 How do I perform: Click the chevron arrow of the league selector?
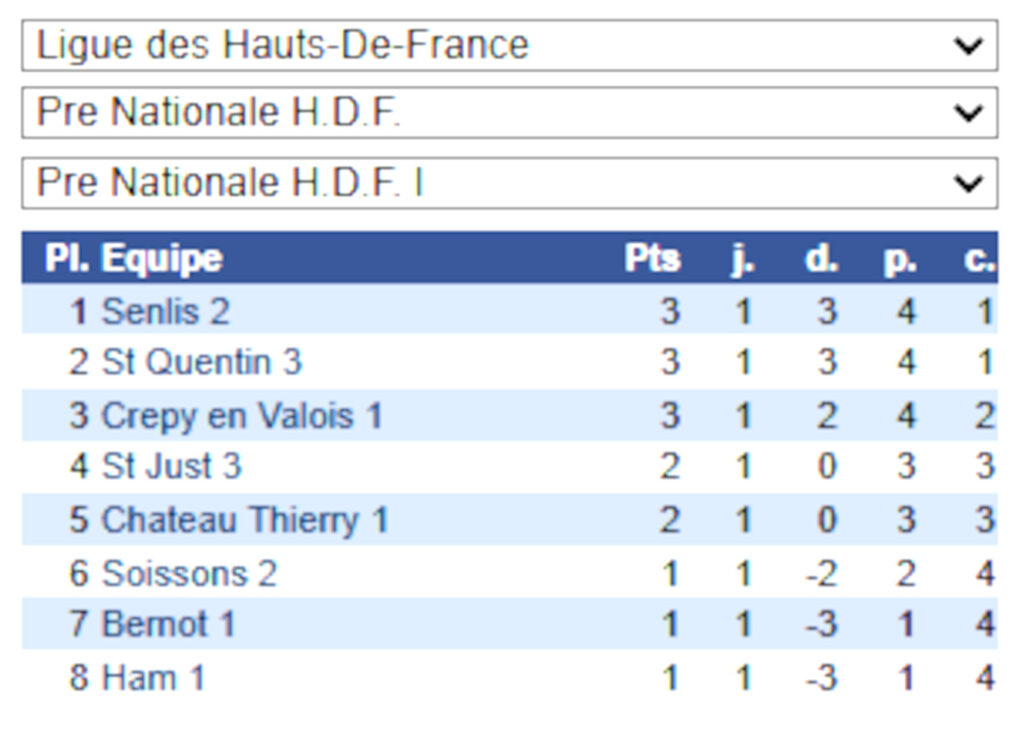(x=968, y=46)
